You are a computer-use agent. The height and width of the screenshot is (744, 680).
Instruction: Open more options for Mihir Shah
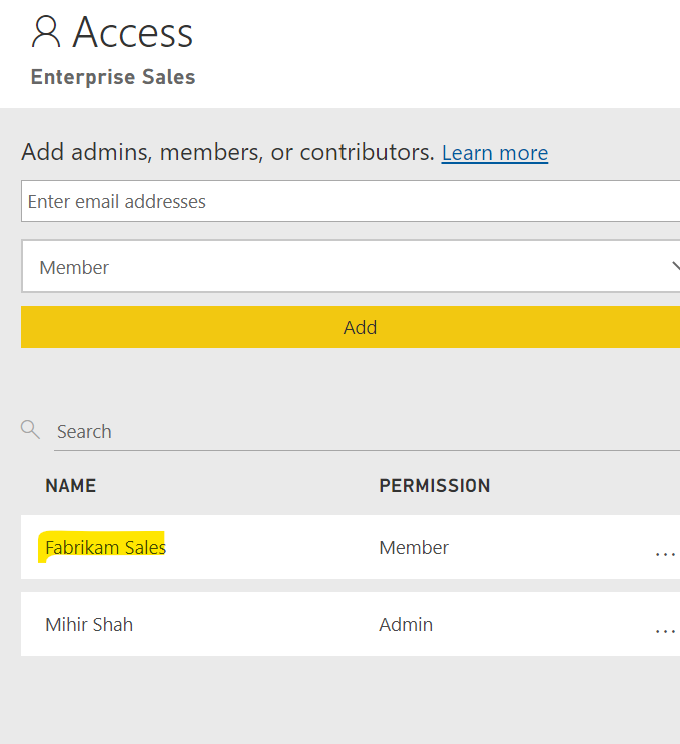[x=664, y=627]
